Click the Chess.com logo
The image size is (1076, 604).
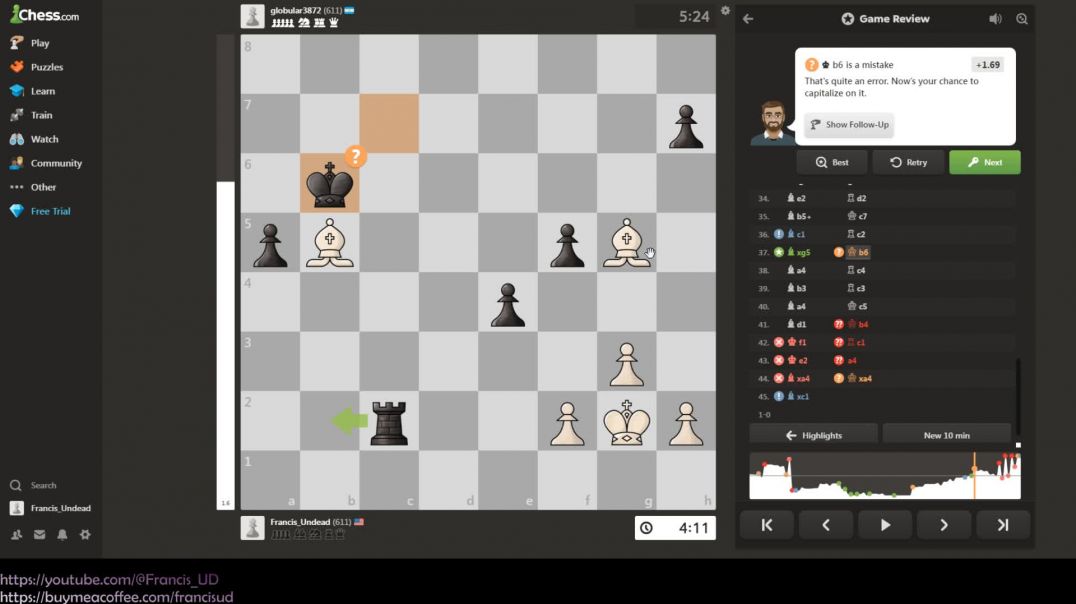[x=45, y=14]
